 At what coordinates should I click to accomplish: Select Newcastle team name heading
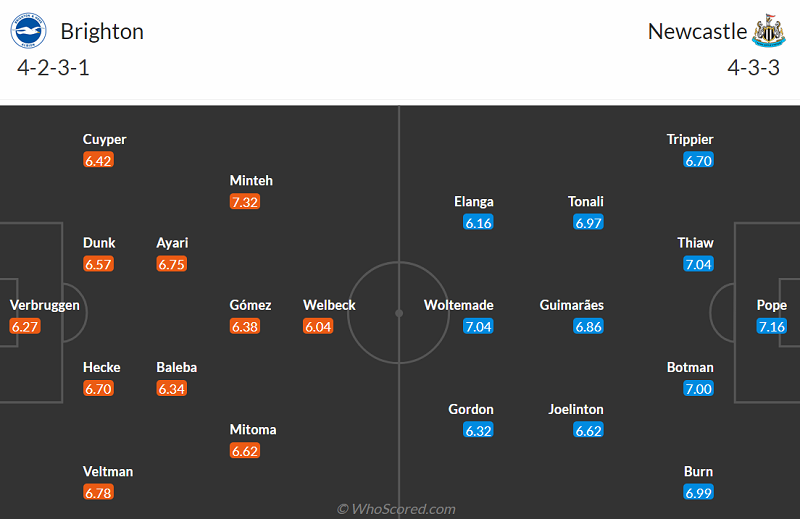tap(697, 31)
